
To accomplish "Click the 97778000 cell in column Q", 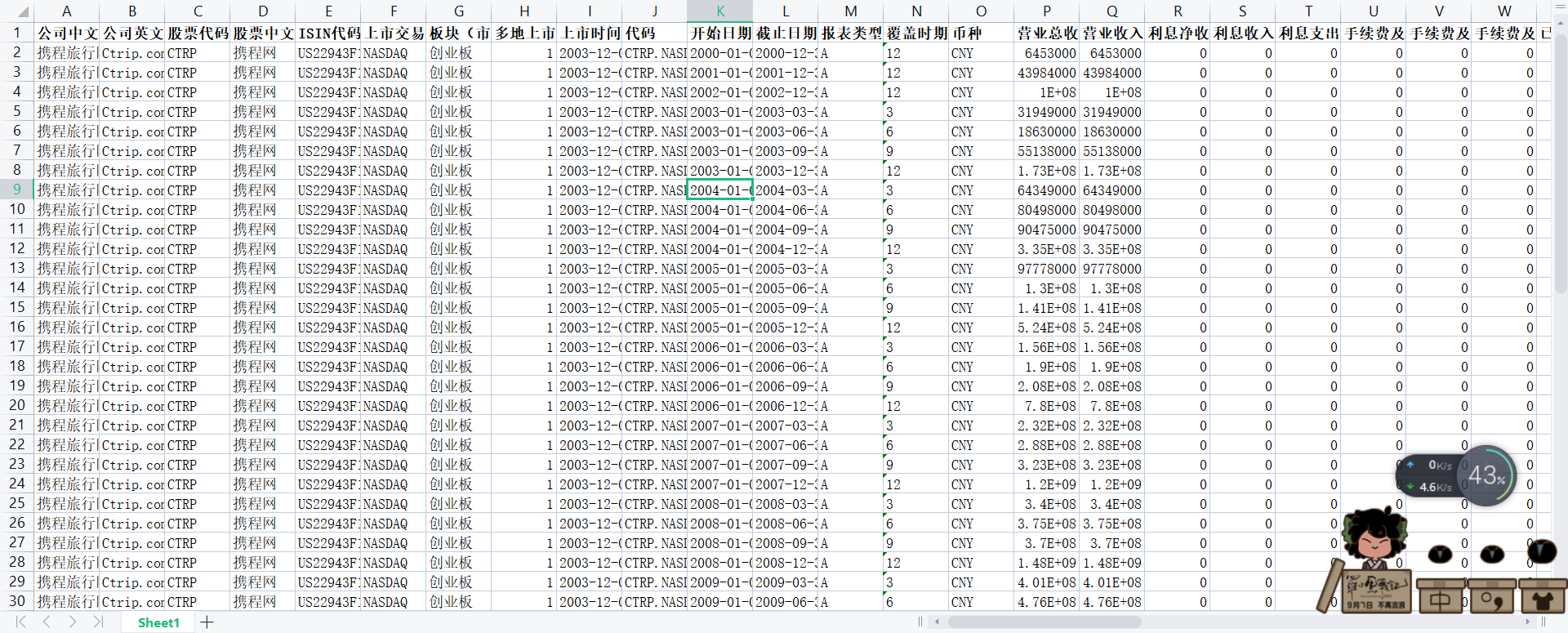I will click(x=1112, y=268).
